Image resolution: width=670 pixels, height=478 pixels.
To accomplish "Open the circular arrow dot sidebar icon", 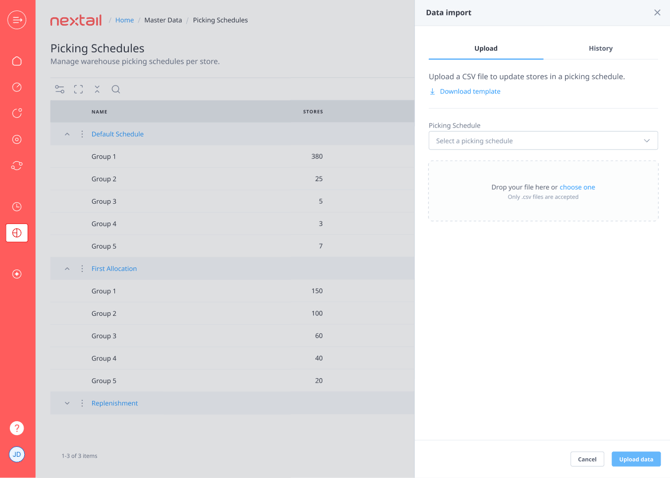I will pyautogui.click(x=17, y=113).
